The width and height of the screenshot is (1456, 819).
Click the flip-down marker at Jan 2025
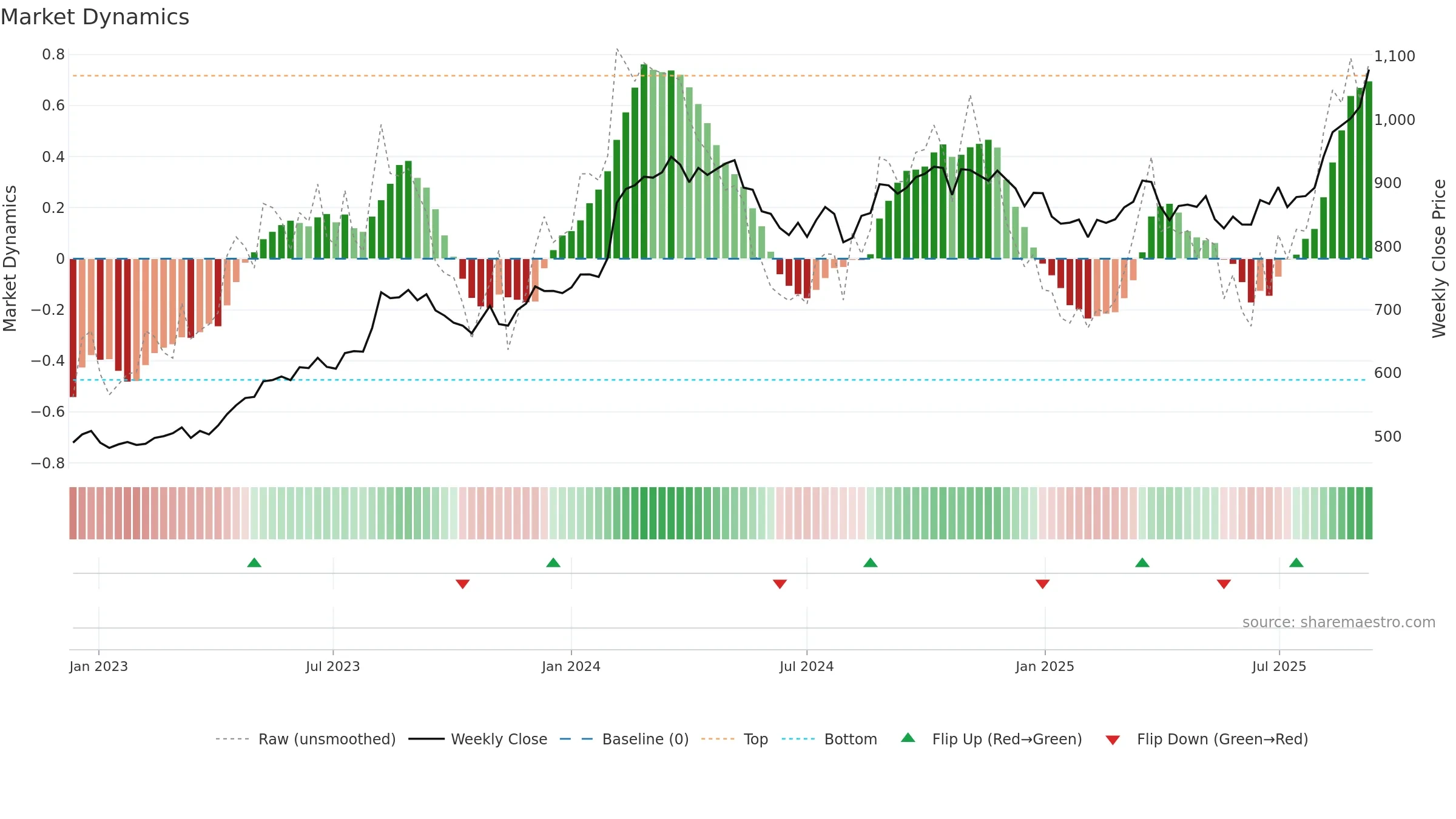[x=1043, y=584]
